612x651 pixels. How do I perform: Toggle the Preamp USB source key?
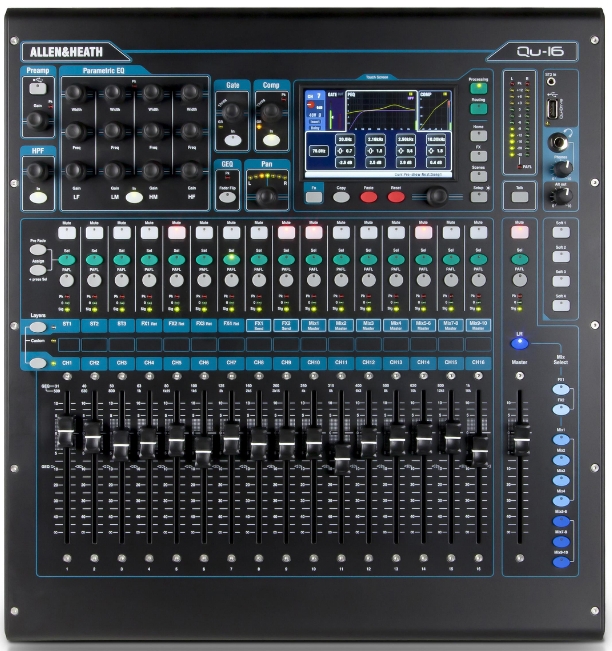[38, 88]
